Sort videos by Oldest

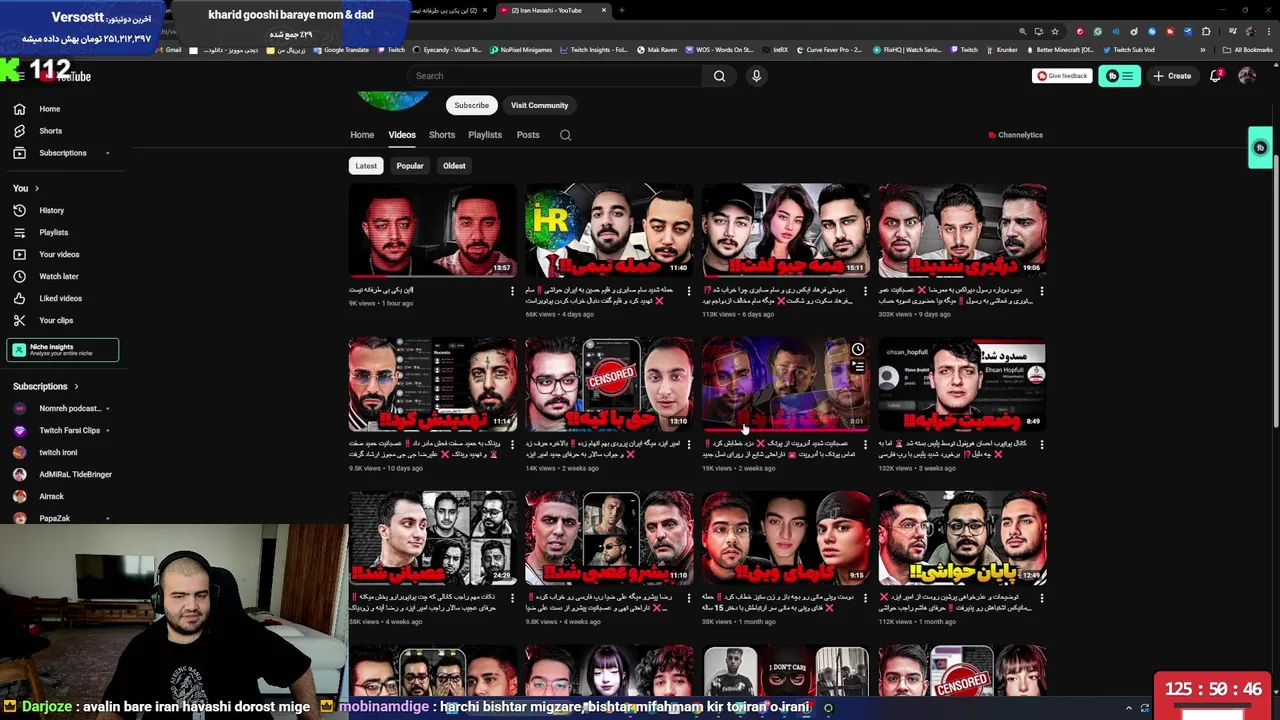[454, 166]
